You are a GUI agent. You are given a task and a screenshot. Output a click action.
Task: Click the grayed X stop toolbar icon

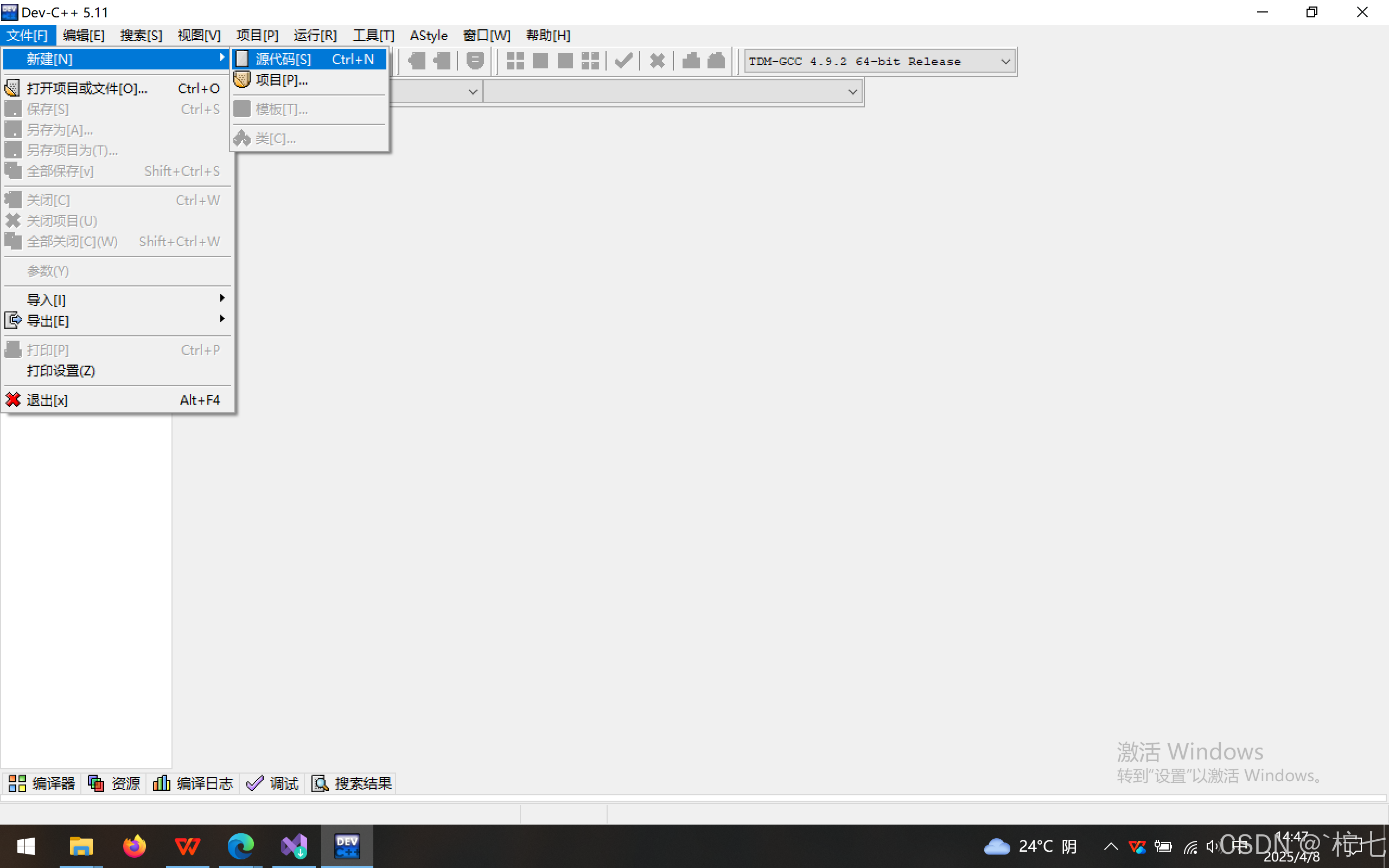coord(657,61)
